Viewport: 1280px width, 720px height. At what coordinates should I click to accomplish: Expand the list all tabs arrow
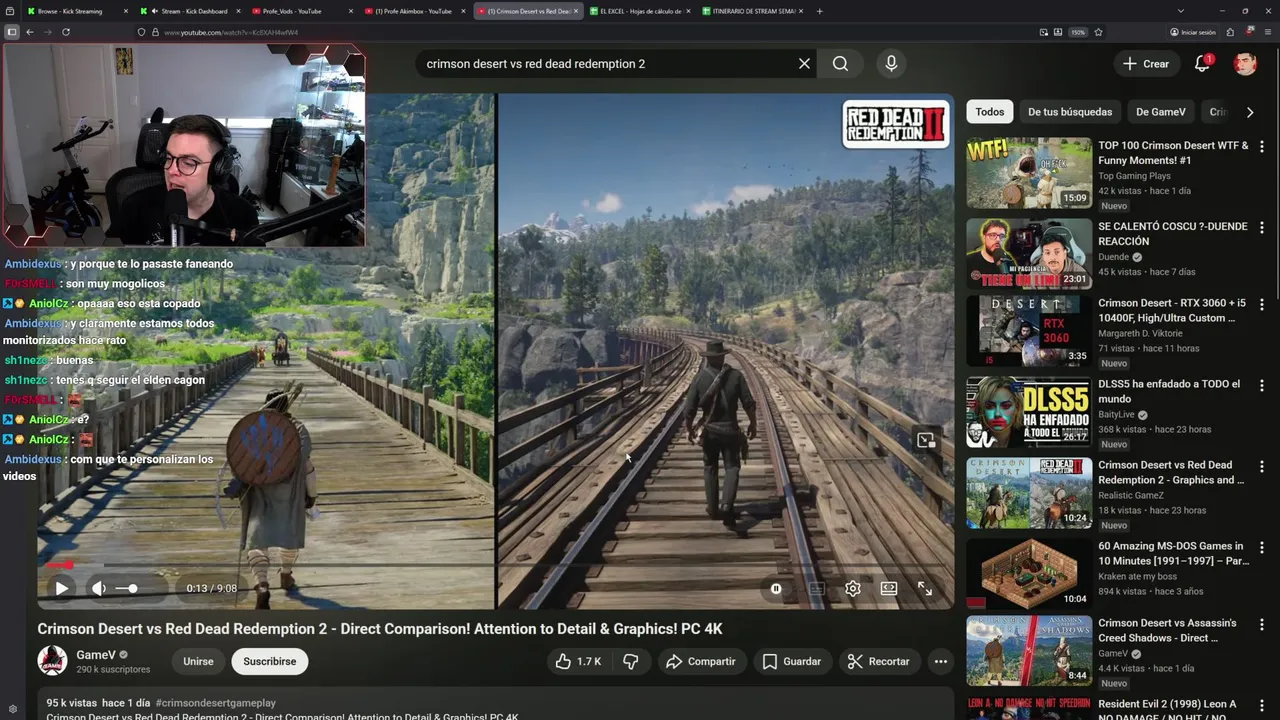(1180, 11)
